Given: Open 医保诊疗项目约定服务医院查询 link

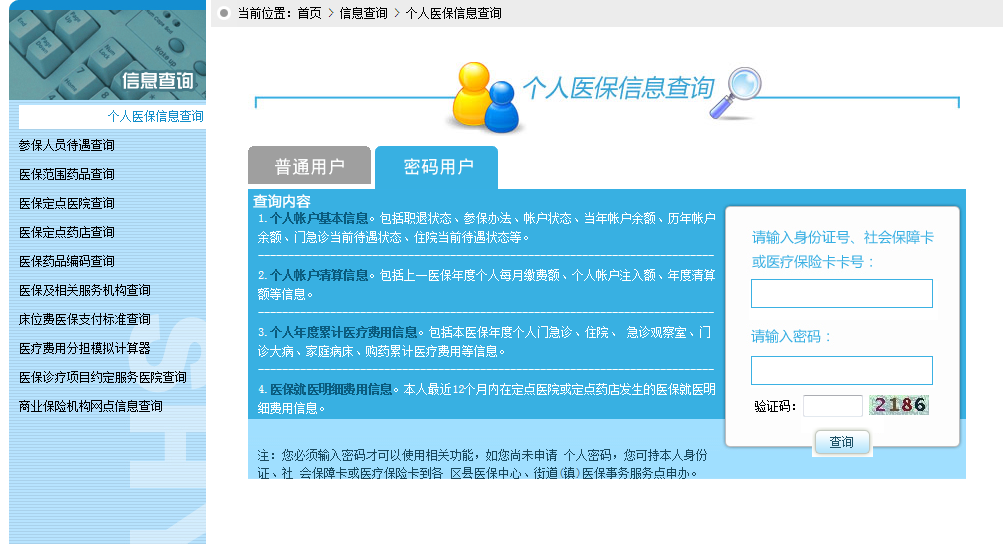Looking at the screenshot, I should pos(103,377).
